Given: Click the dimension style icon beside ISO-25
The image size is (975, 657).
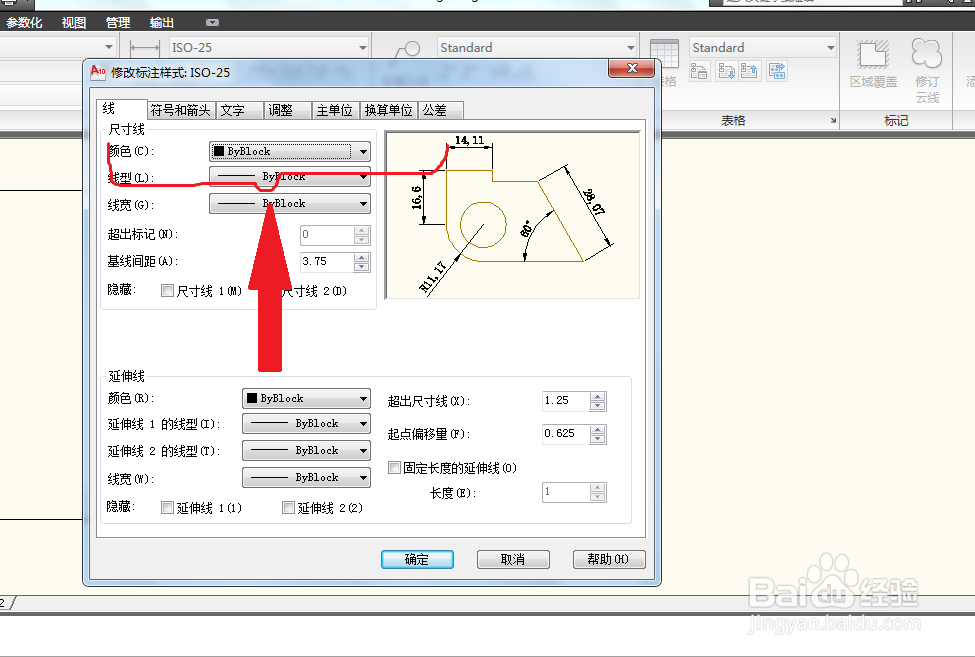Looking at the screenshot, I should click(x=144, y=48).
